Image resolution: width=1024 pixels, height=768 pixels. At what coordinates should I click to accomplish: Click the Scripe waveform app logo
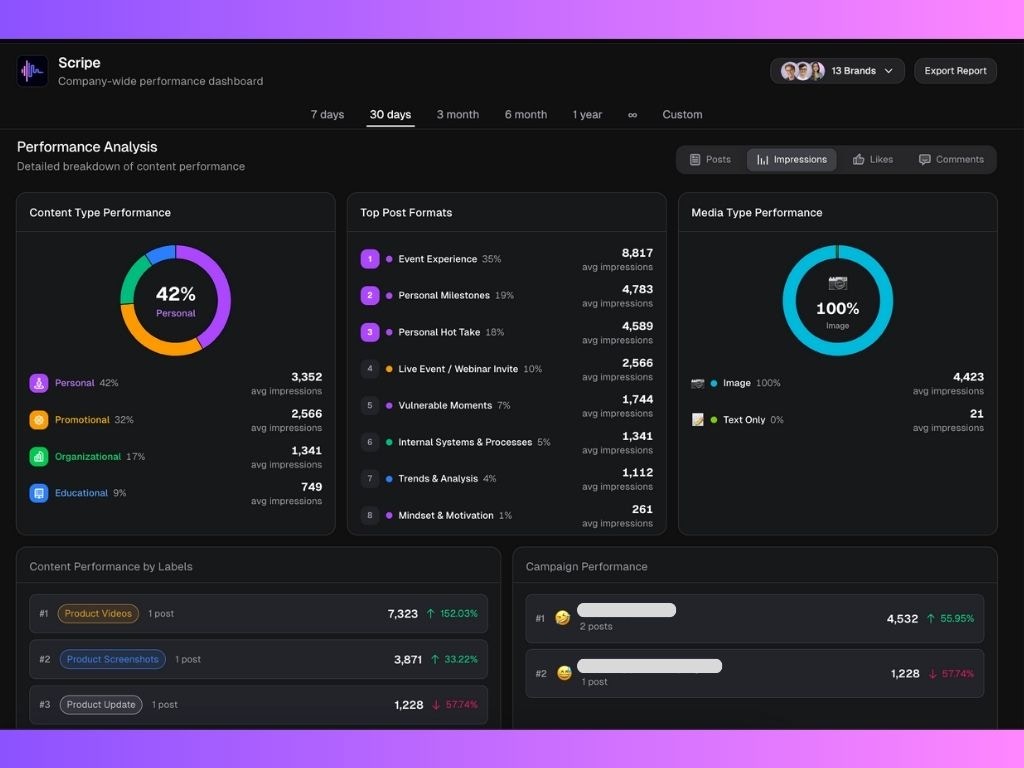32,70
